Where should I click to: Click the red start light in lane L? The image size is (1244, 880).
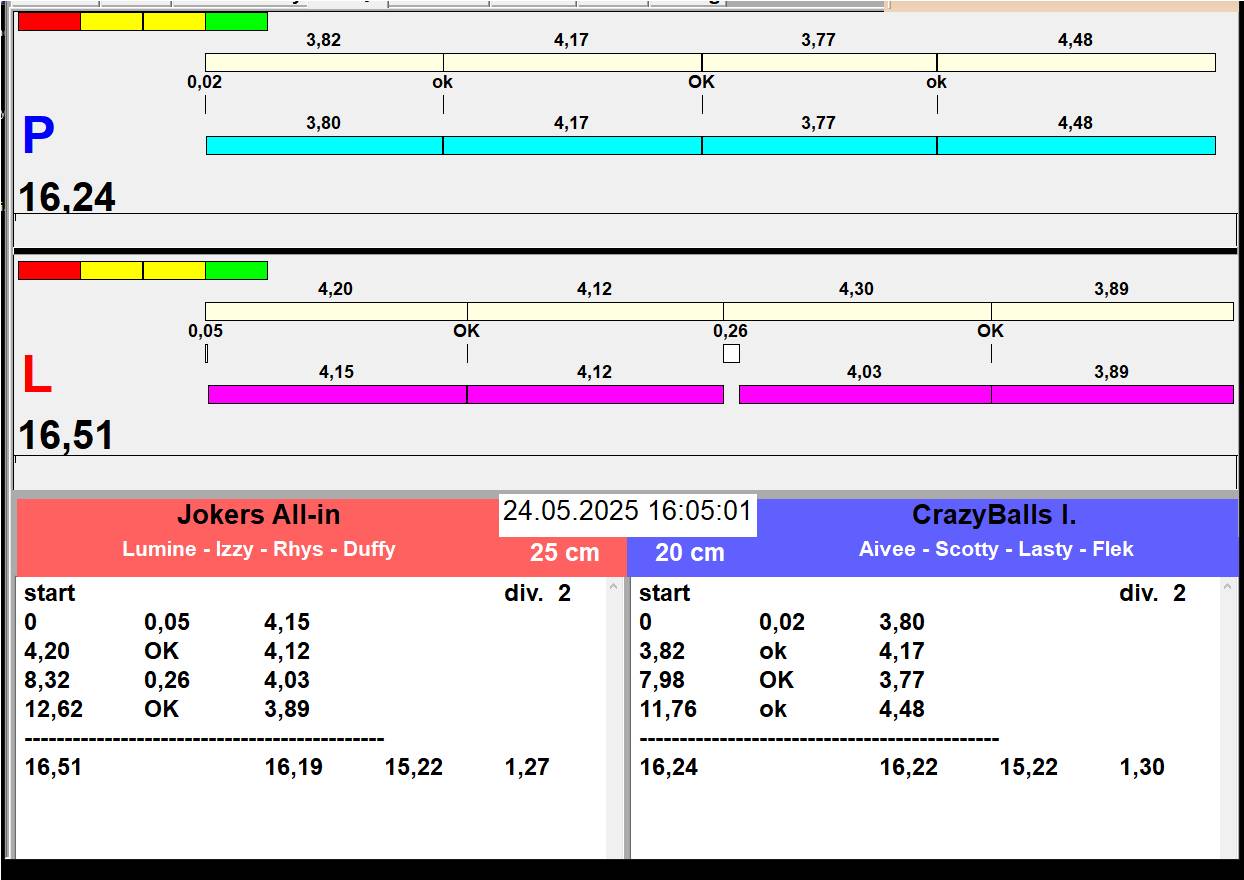coord(49,270)
